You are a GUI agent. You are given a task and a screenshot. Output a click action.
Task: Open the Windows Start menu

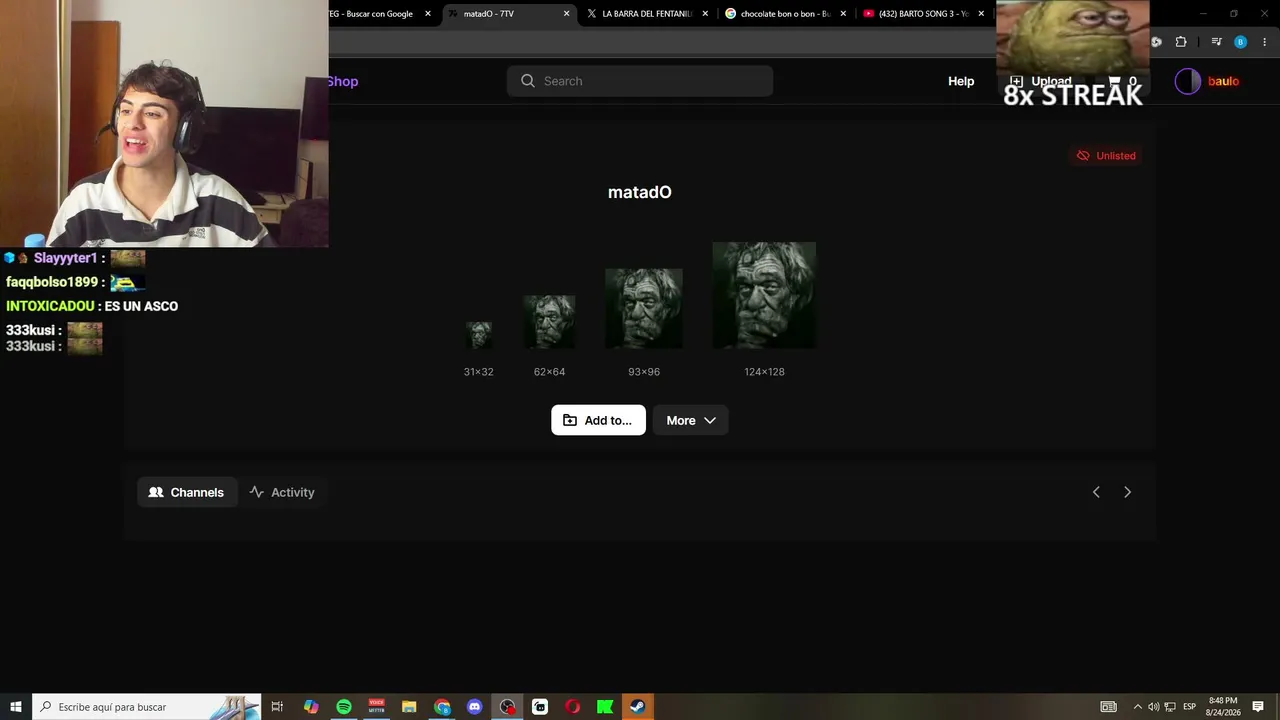click(x=16, y=707)
